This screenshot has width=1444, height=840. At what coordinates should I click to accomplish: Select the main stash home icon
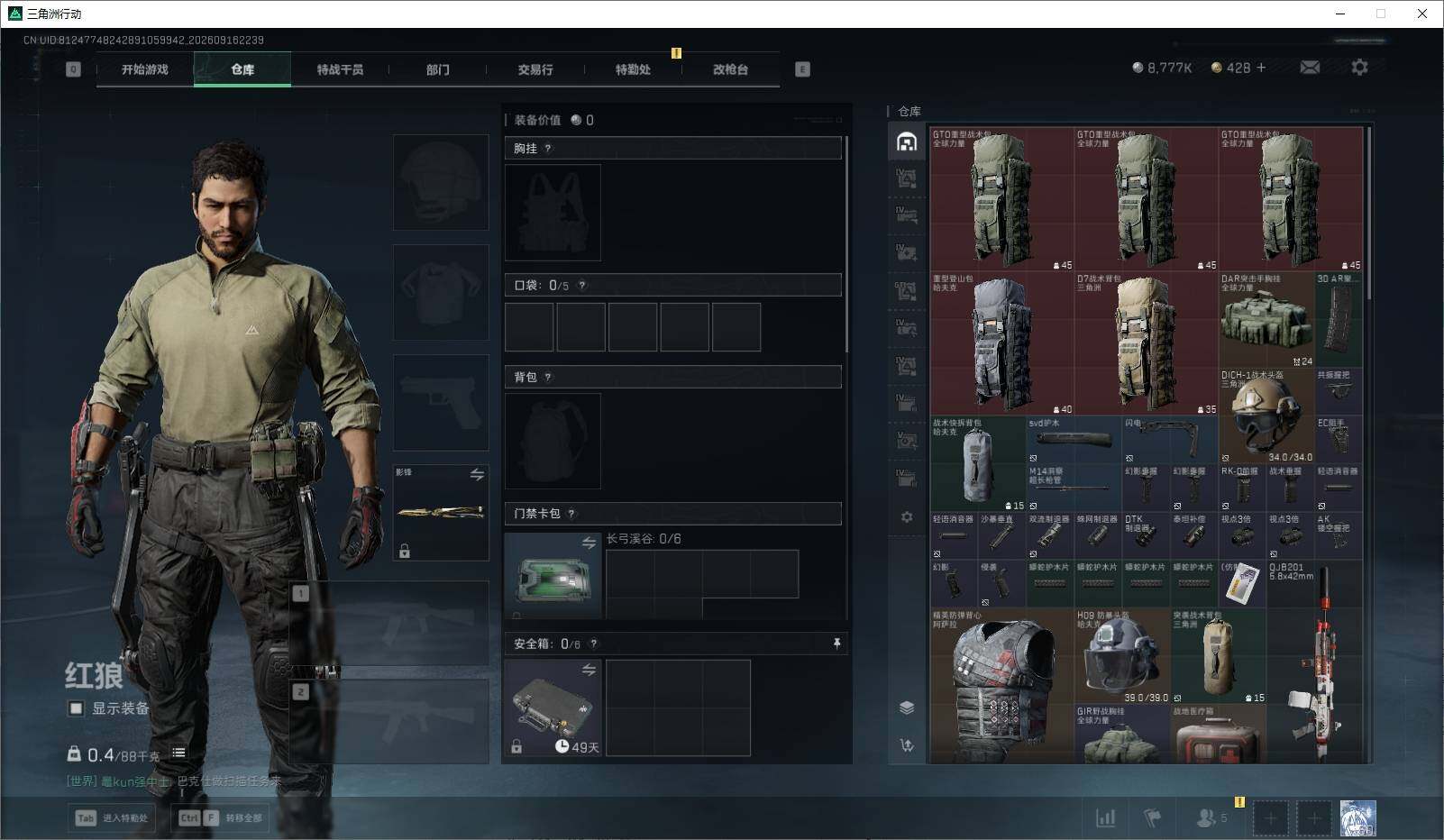coord(907,142)
